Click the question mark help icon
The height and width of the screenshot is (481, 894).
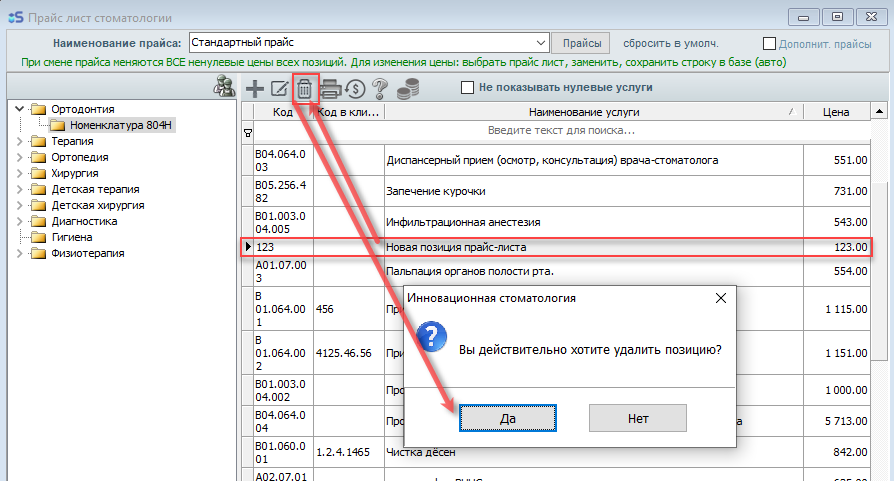(379, 88)
